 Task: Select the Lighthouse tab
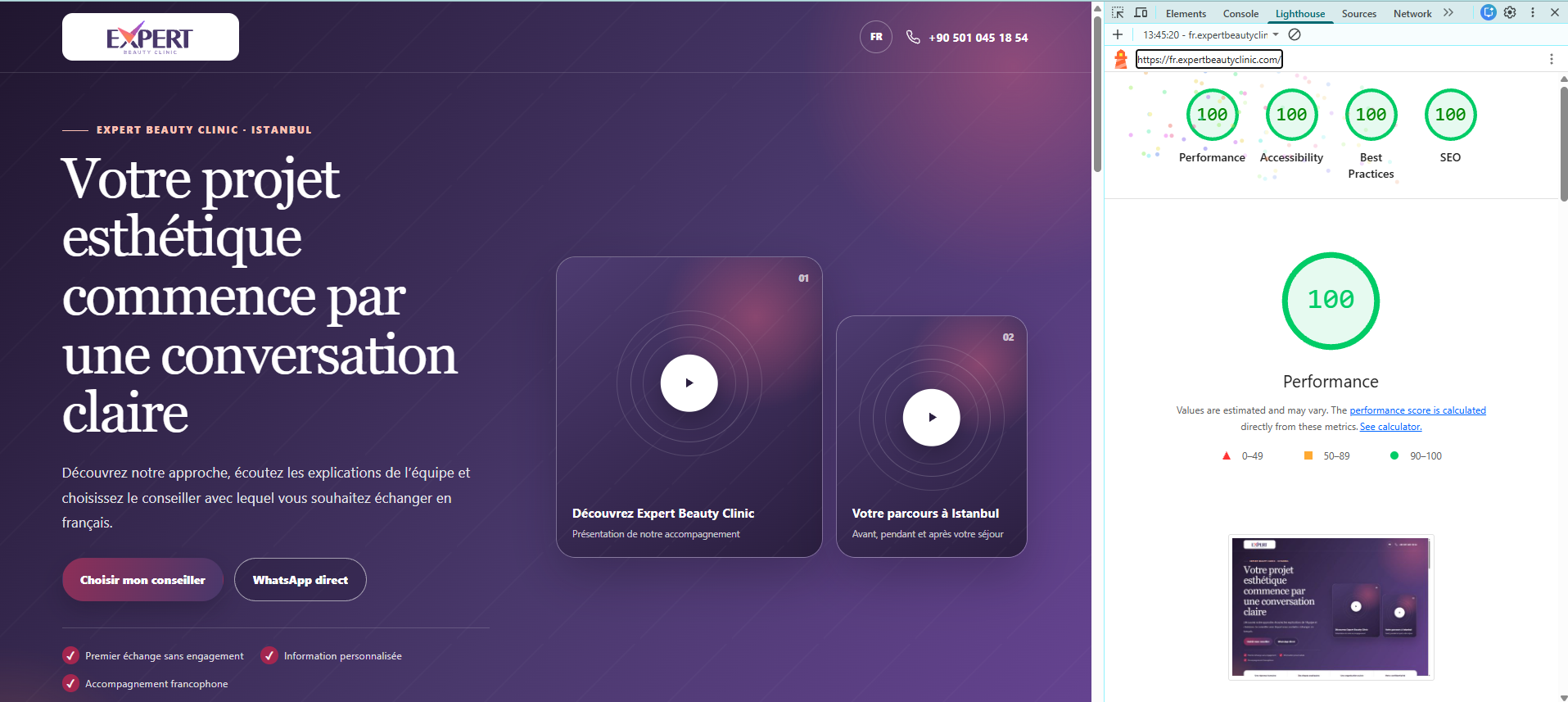coord(1300,14)
